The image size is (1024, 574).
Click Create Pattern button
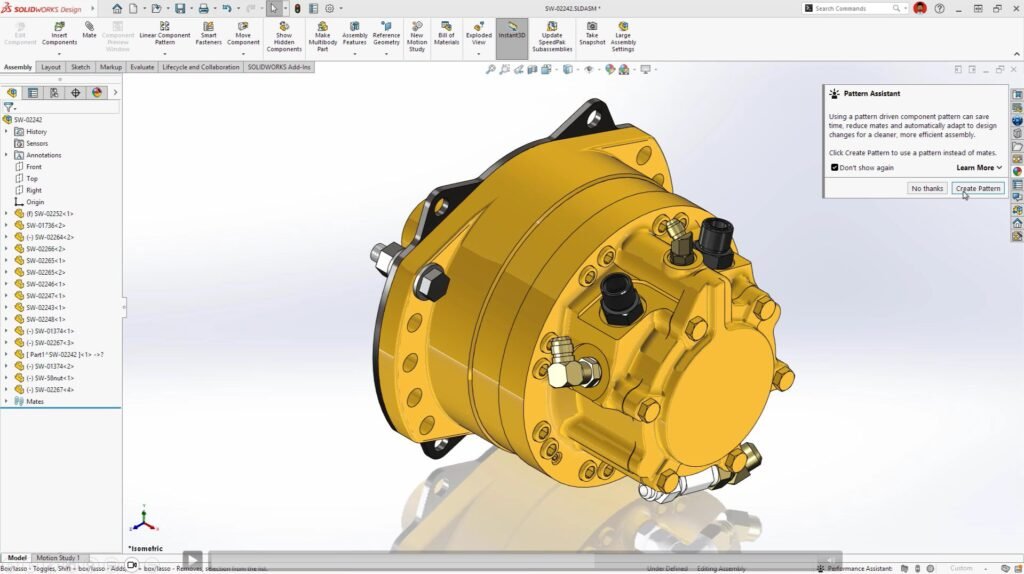click(978, 188)
